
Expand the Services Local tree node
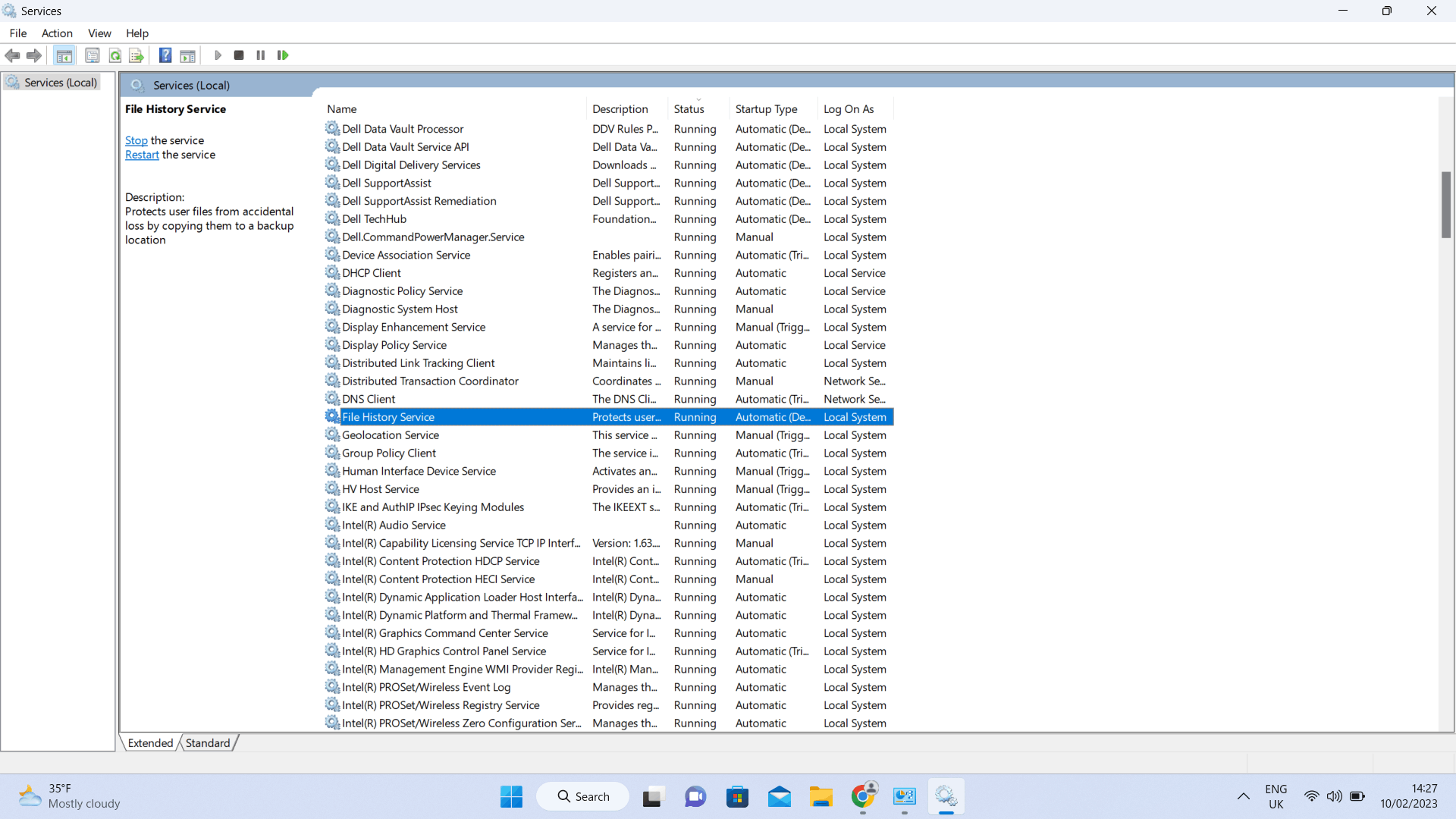pyautogui.click(x=61, y=83)
